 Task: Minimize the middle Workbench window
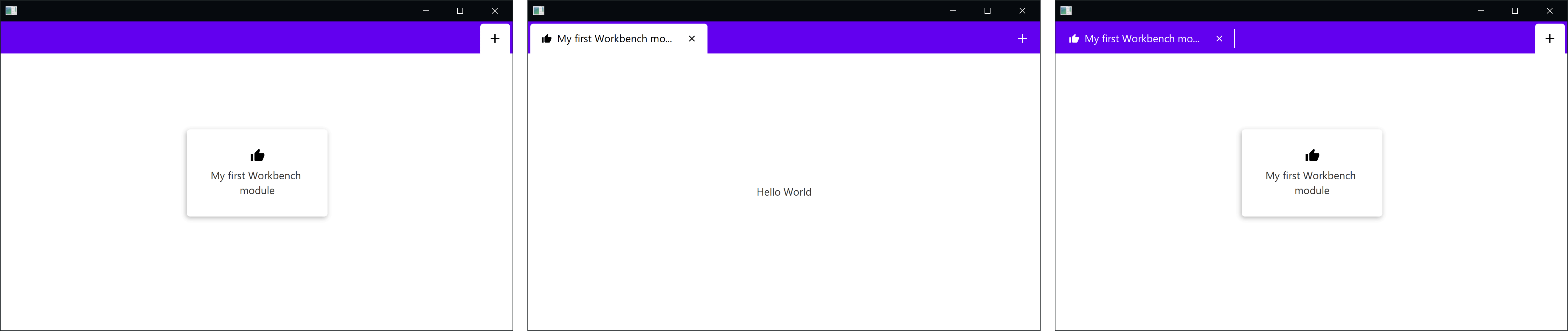(953, 11)
